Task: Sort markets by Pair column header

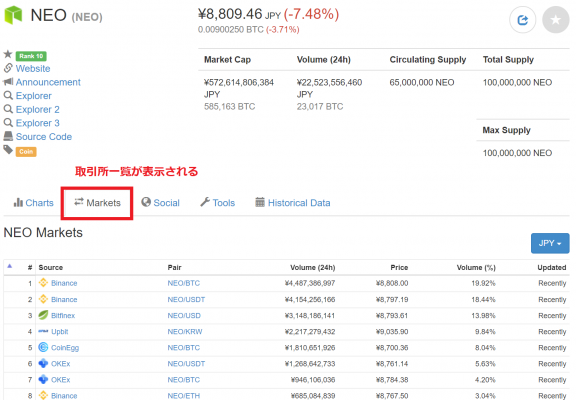Action: (x=174, y=267)
